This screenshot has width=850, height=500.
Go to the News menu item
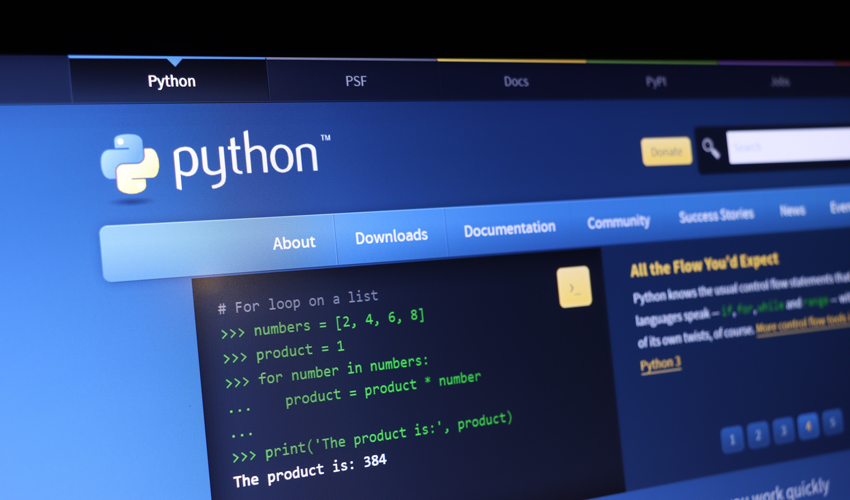(x=792, y=211)
